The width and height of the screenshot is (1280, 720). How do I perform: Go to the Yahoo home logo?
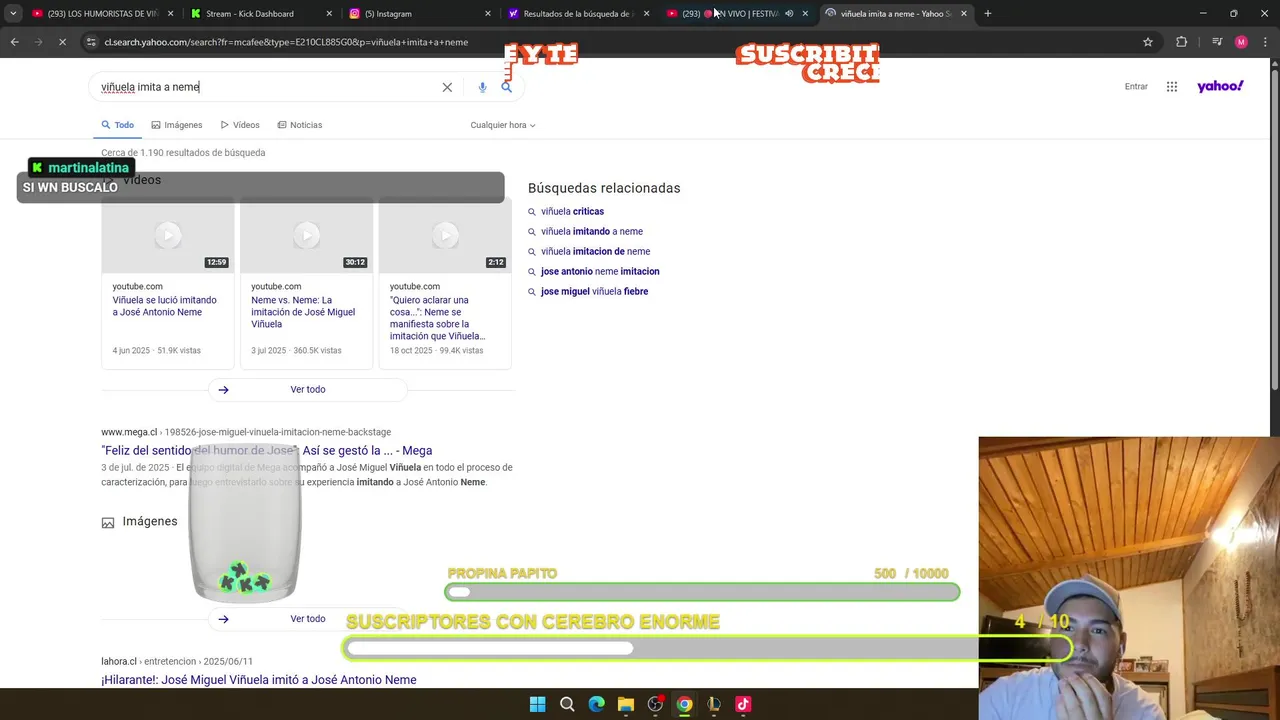(1220, 86)
